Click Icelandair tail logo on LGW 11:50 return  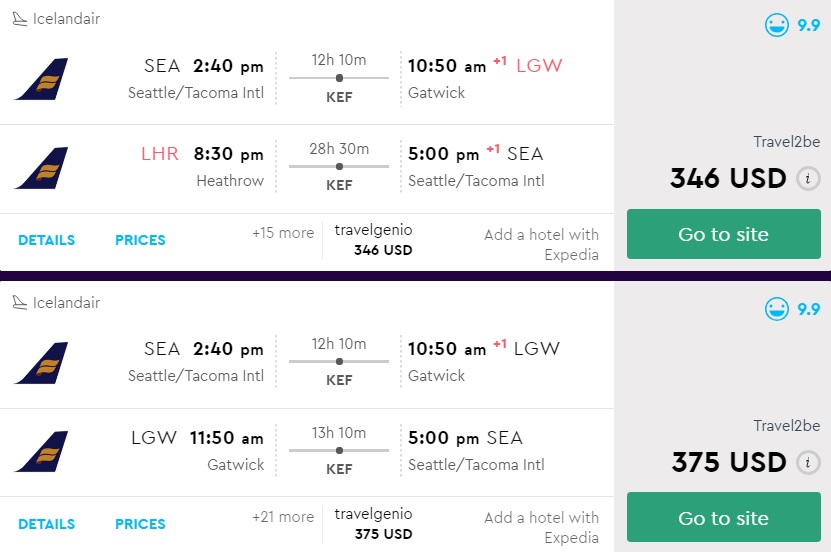click(41, 451)
